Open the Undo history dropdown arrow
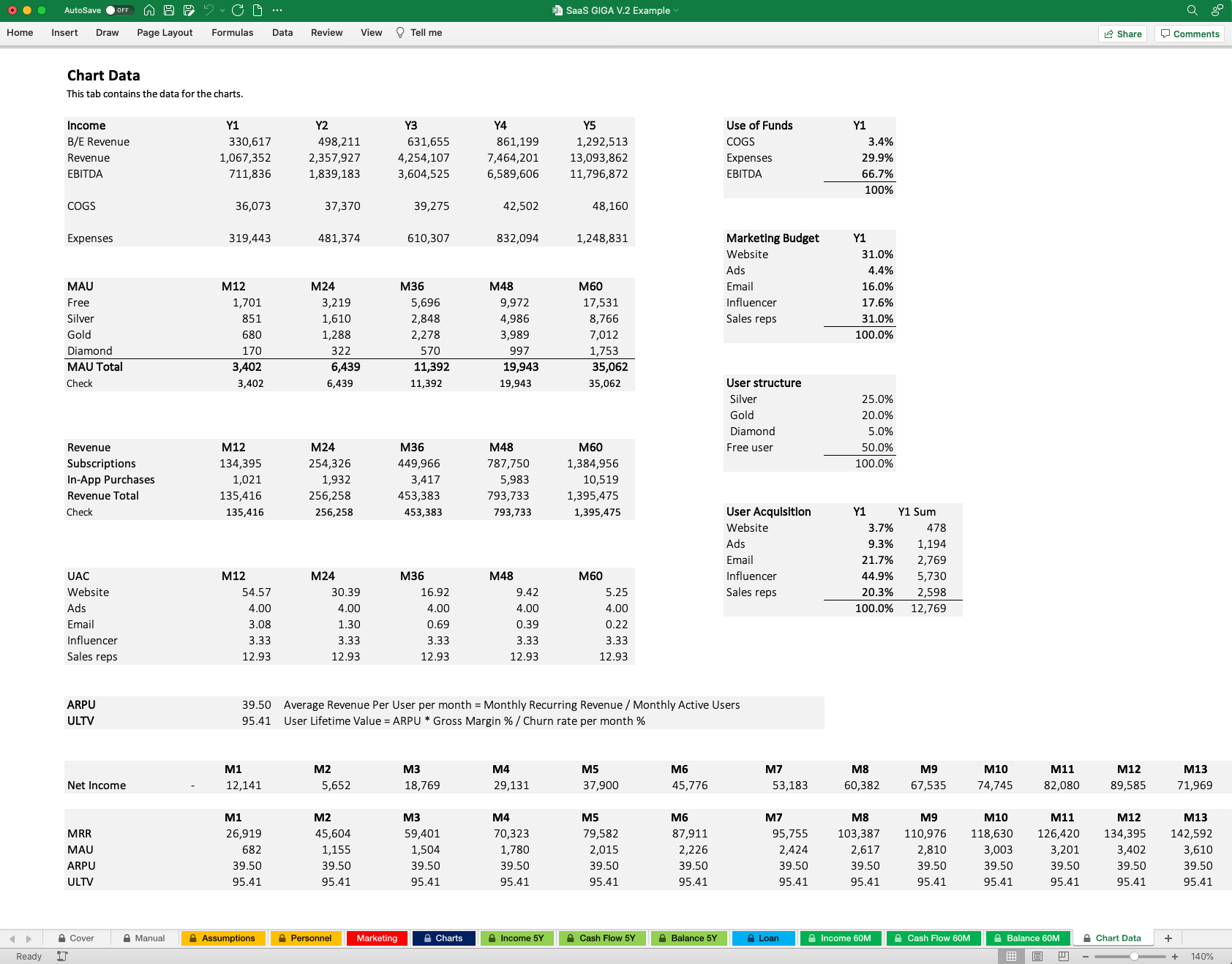The width and height of the screenshot is (1232, 964). 222,10
